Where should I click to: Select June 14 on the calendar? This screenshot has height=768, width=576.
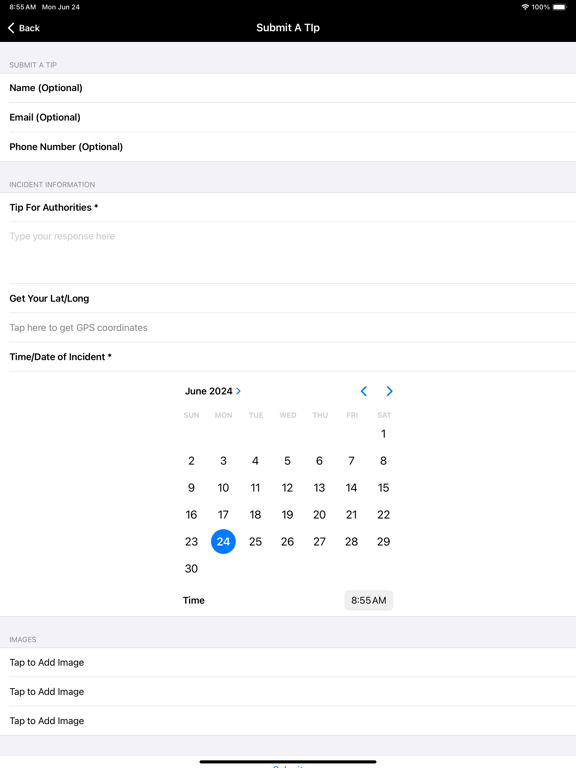(x=351, y=488)
